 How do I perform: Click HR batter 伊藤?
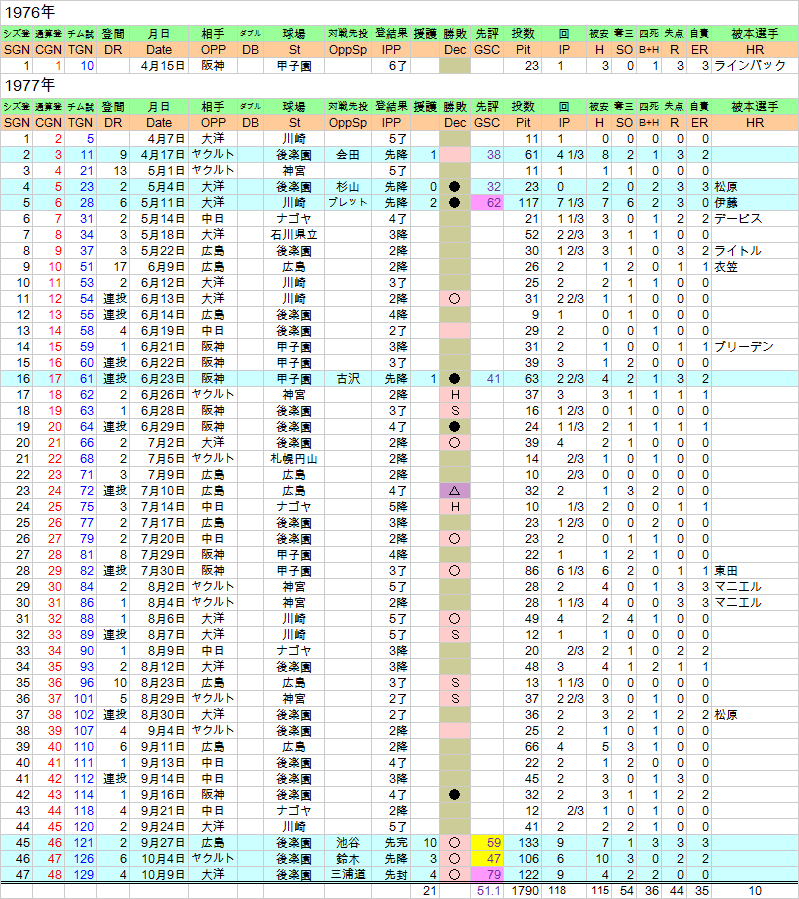pyautogui.click(x=726, y=203)
